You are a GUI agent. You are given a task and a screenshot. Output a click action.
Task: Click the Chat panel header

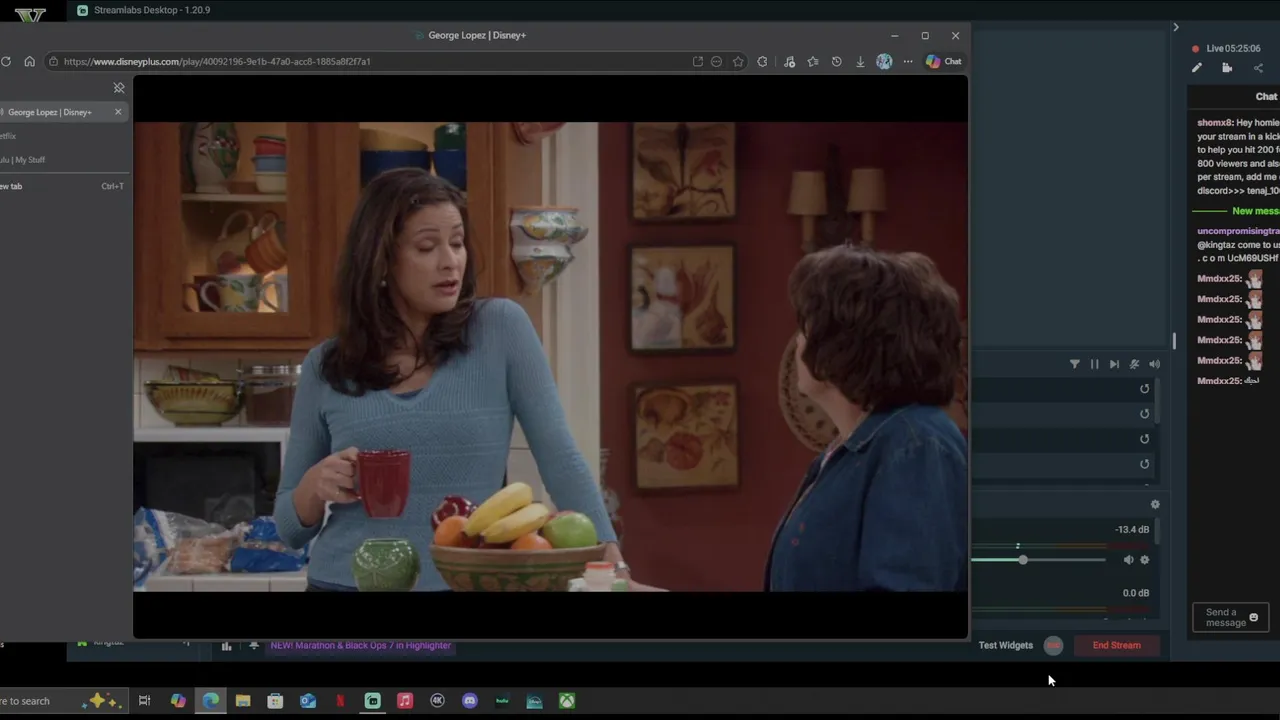1266,97
